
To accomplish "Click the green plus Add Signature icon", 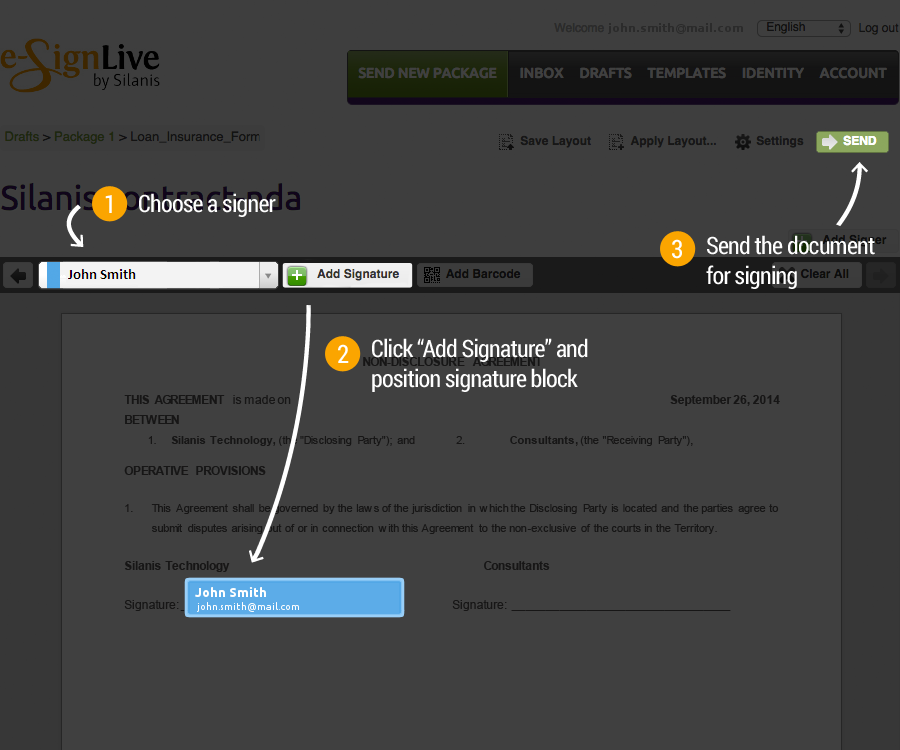I will (297, 275).
